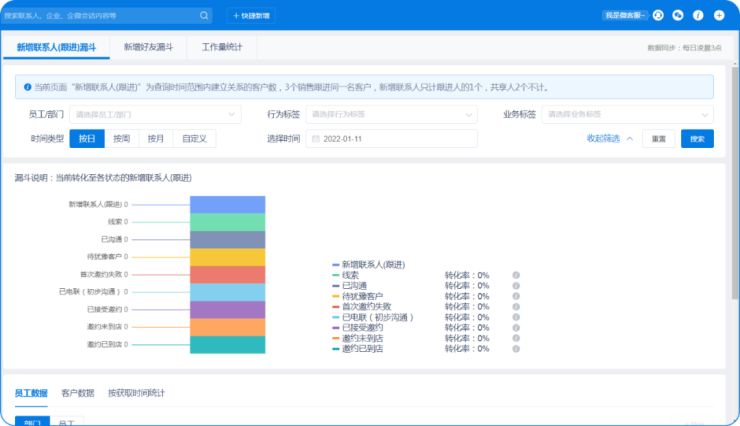Screen dimensions: 740x426
Task: Click info icon beside 线索 conversion rate
Action: coord(516,275)
